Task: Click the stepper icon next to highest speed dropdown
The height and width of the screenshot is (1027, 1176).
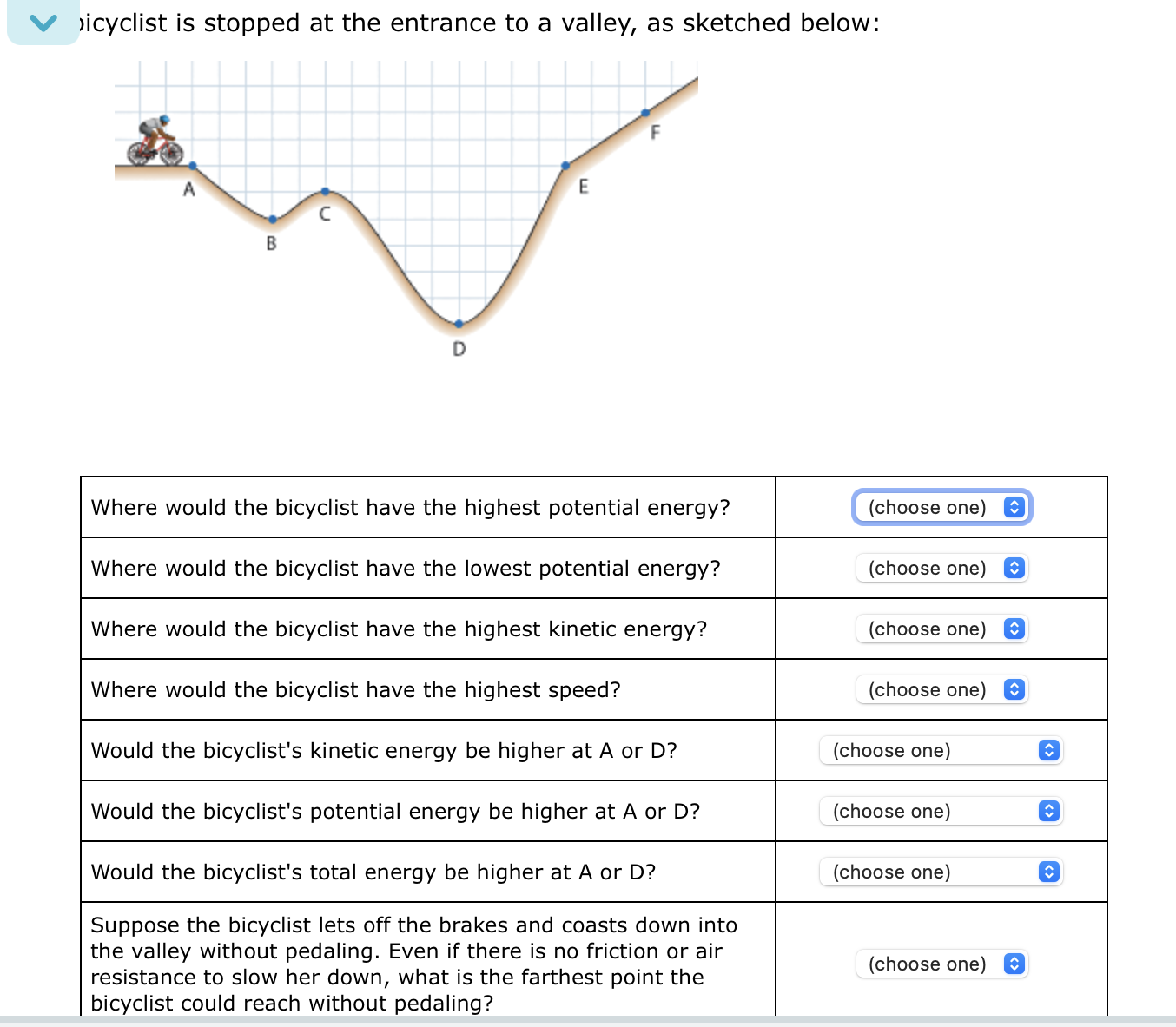Action: point(1013,689)
